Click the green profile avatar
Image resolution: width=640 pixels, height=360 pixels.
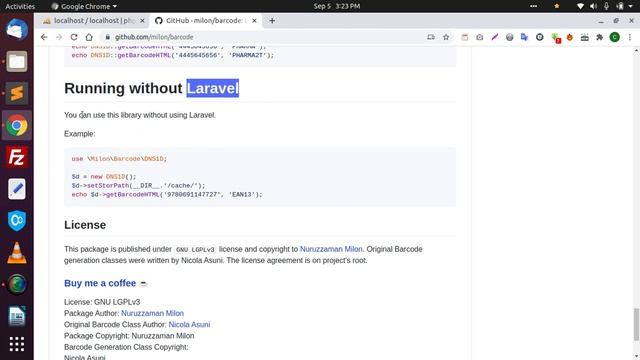pyautogui.click(x=615, y=37)
